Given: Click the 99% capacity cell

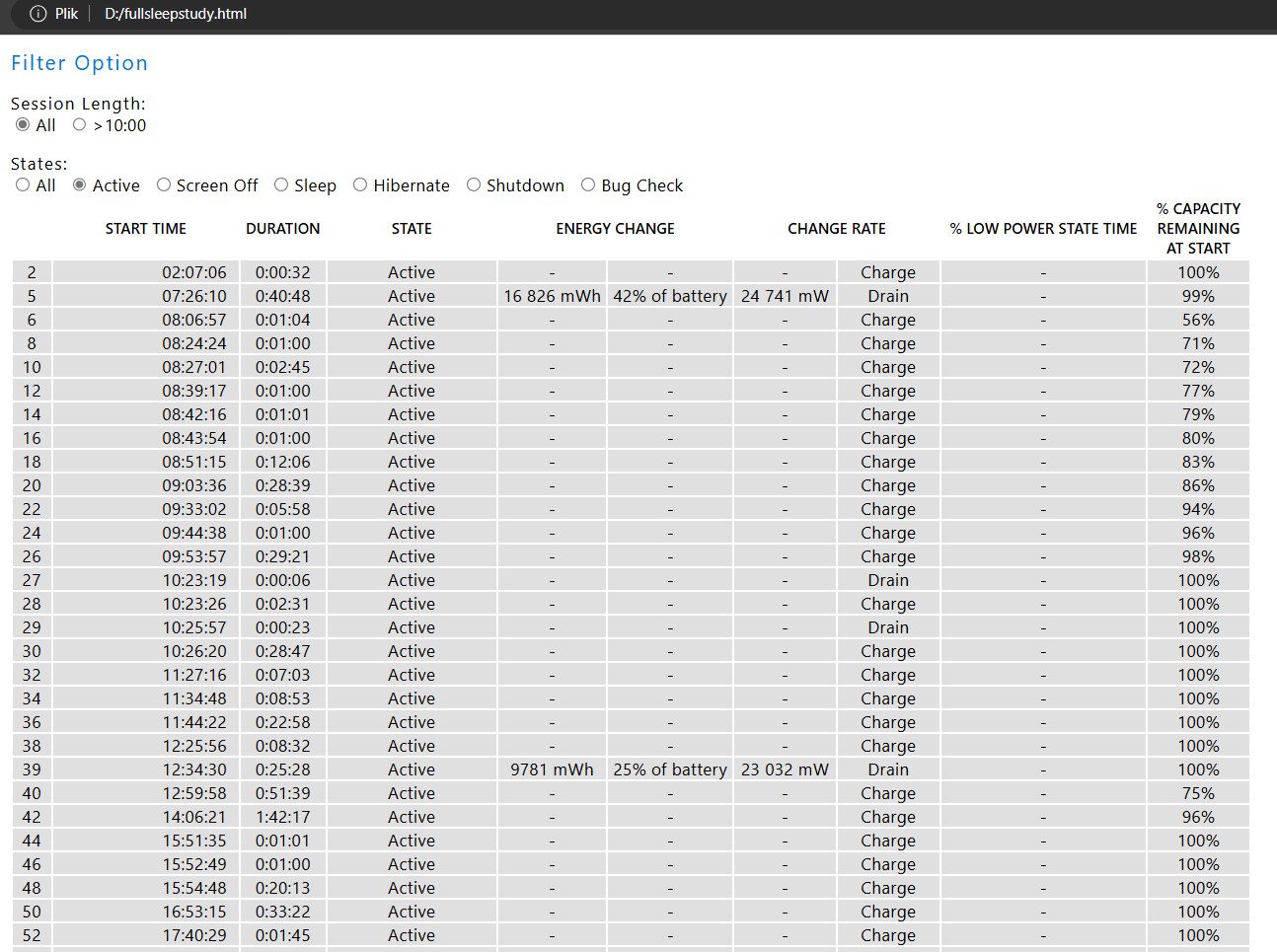Looking at the screenshot, I should click(1198, 296).
